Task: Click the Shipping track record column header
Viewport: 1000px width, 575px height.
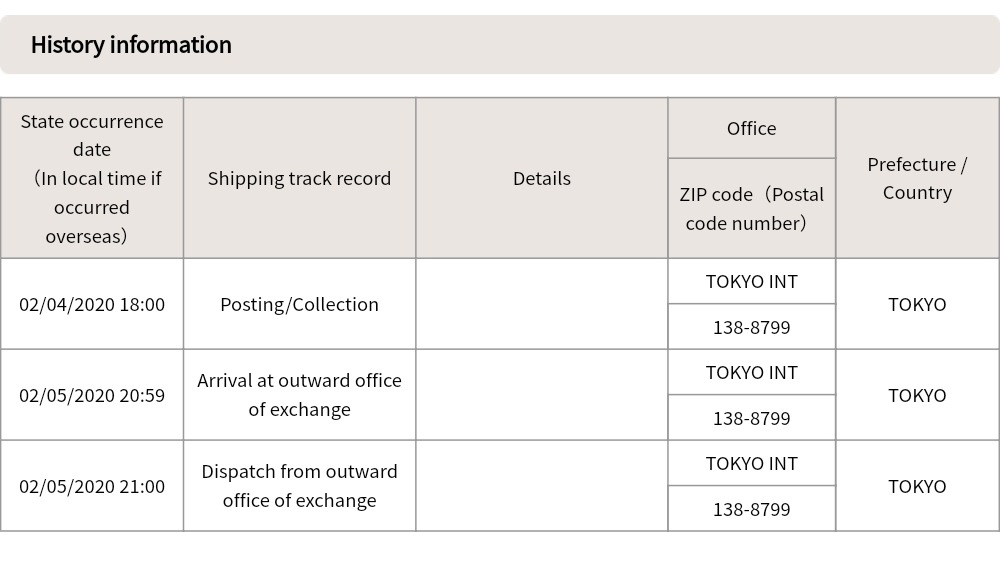Action: (299, 178)
